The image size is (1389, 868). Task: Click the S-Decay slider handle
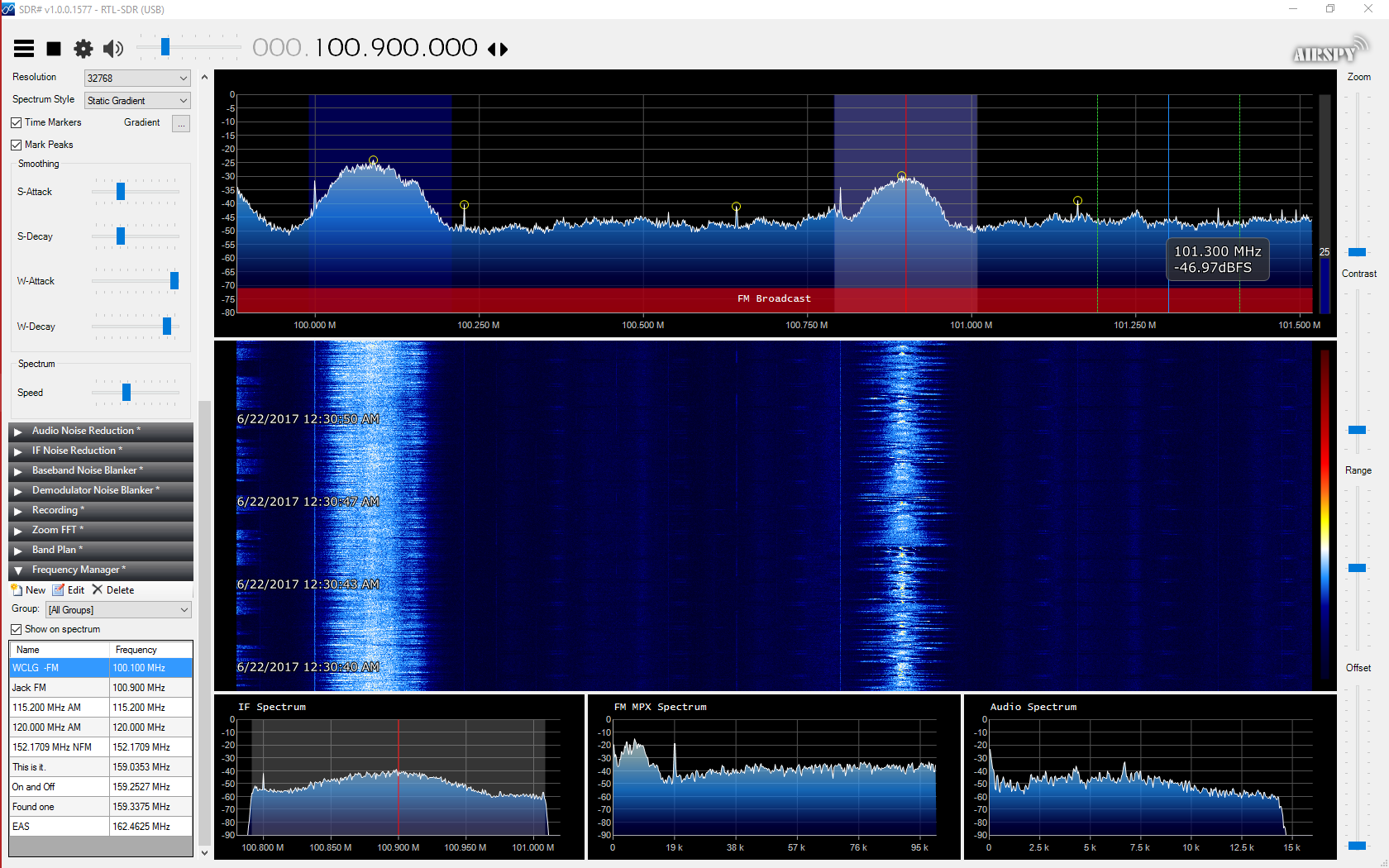[x=121, y=236]
